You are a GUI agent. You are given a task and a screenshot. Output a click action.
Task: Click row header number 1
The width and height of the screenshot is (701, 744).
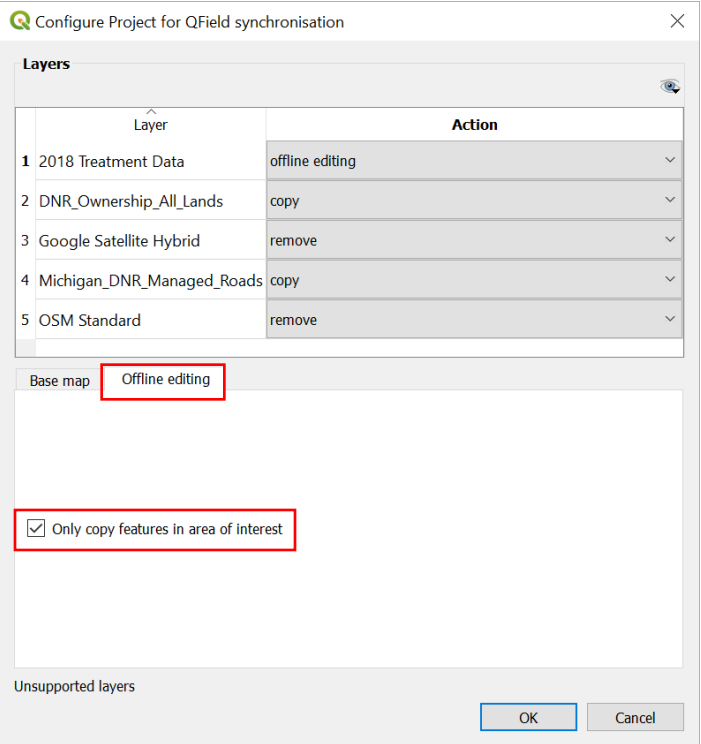[26, 161]
